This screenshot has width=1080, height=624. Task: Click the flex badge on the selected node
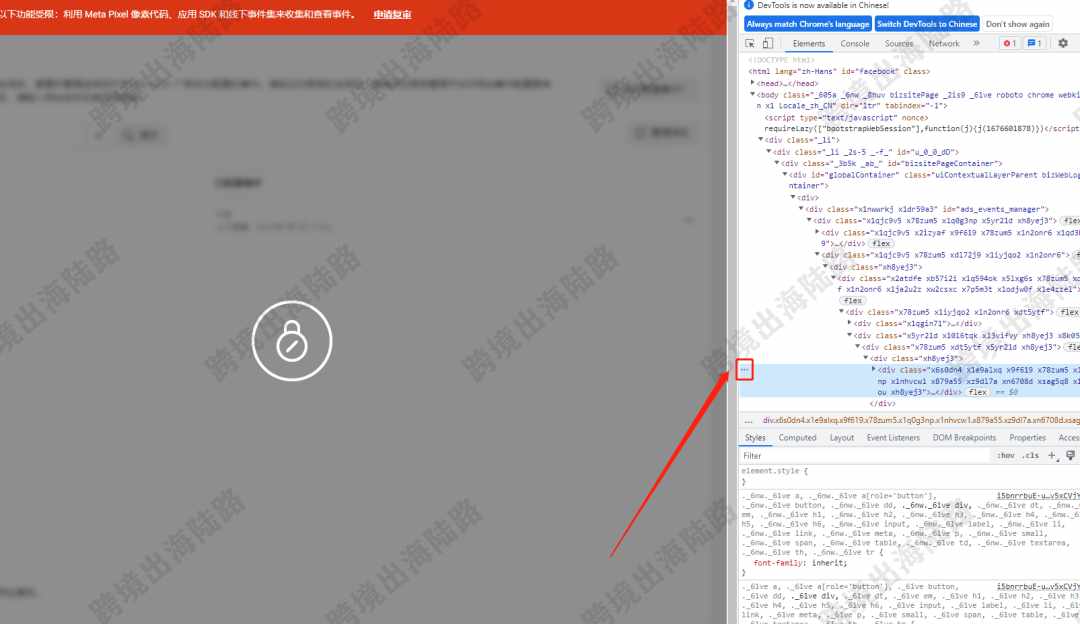click(x=977, y=392)
